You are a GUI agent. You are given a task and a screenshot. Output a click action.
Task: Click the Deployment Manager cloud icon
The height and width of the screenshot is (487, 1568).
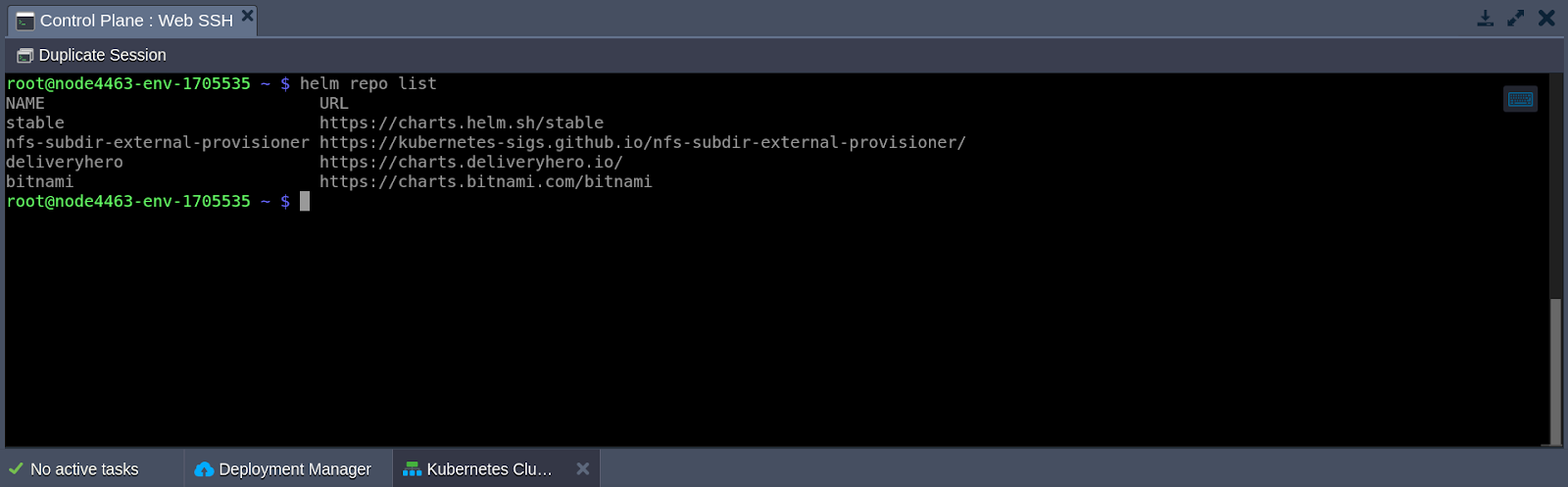coord(204,469)
